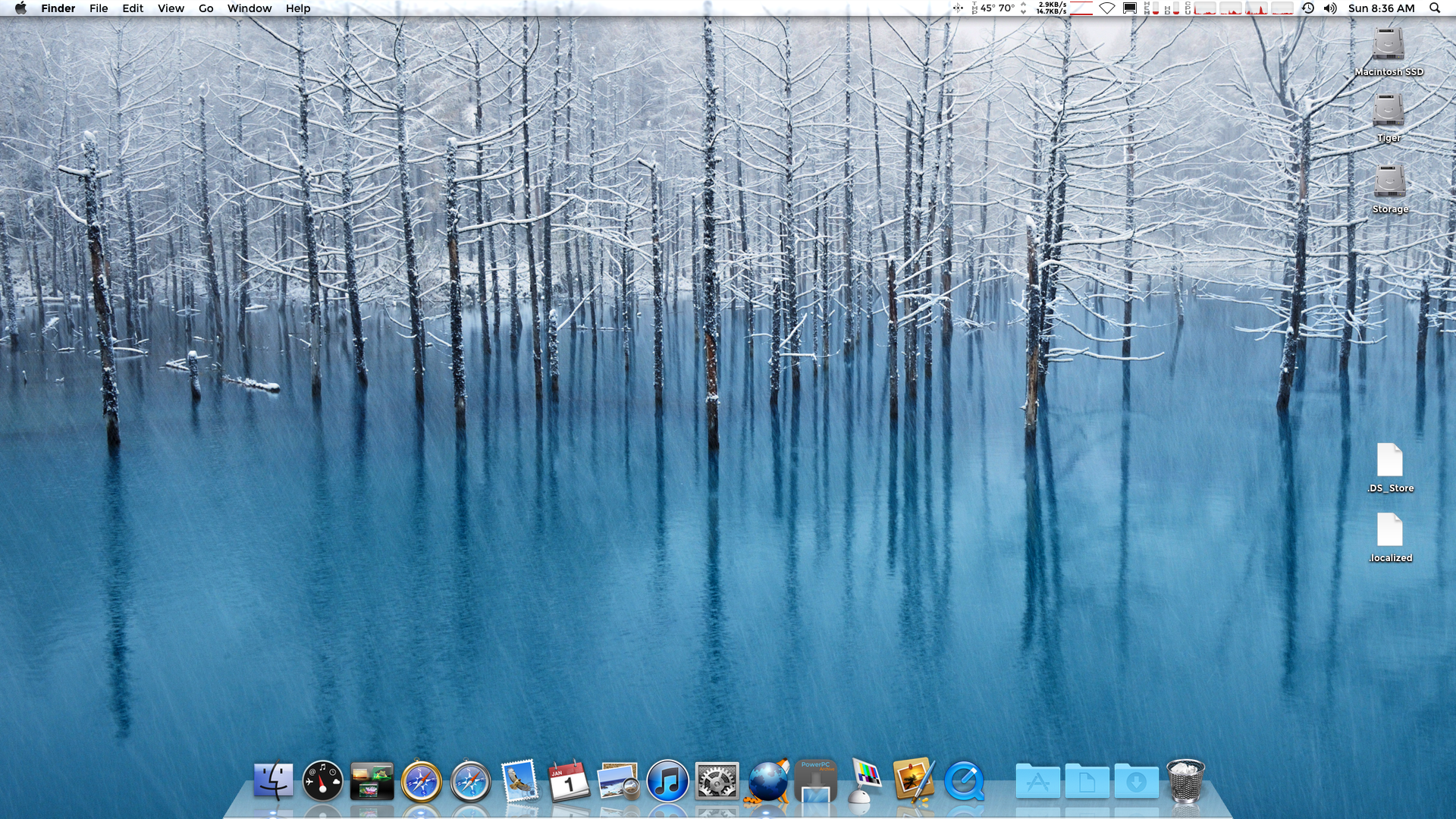The height and width of the screenshot is (819, 1456).
Task: Select the Tiger drive on desktop
Action: coord(1389,111)
